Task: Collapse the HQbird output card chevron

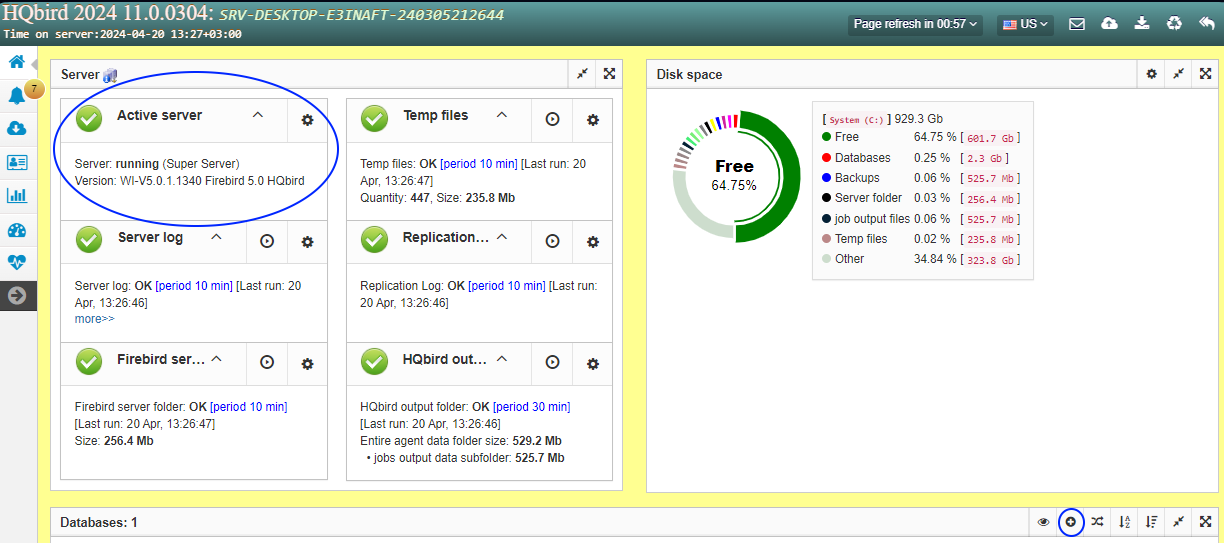Action: point(502,358)
